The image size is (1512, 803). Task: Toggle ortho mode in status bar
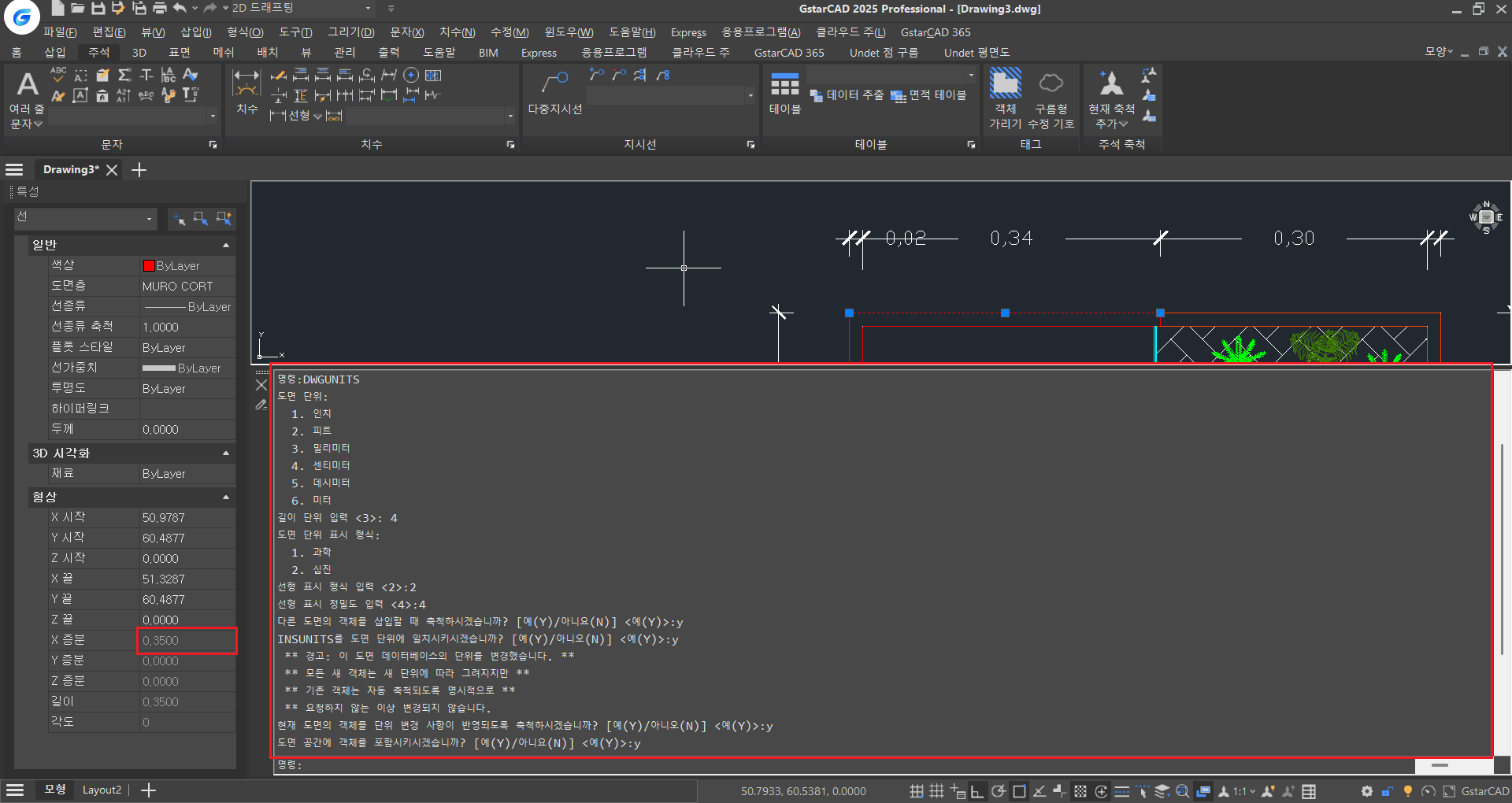[977, 791]
